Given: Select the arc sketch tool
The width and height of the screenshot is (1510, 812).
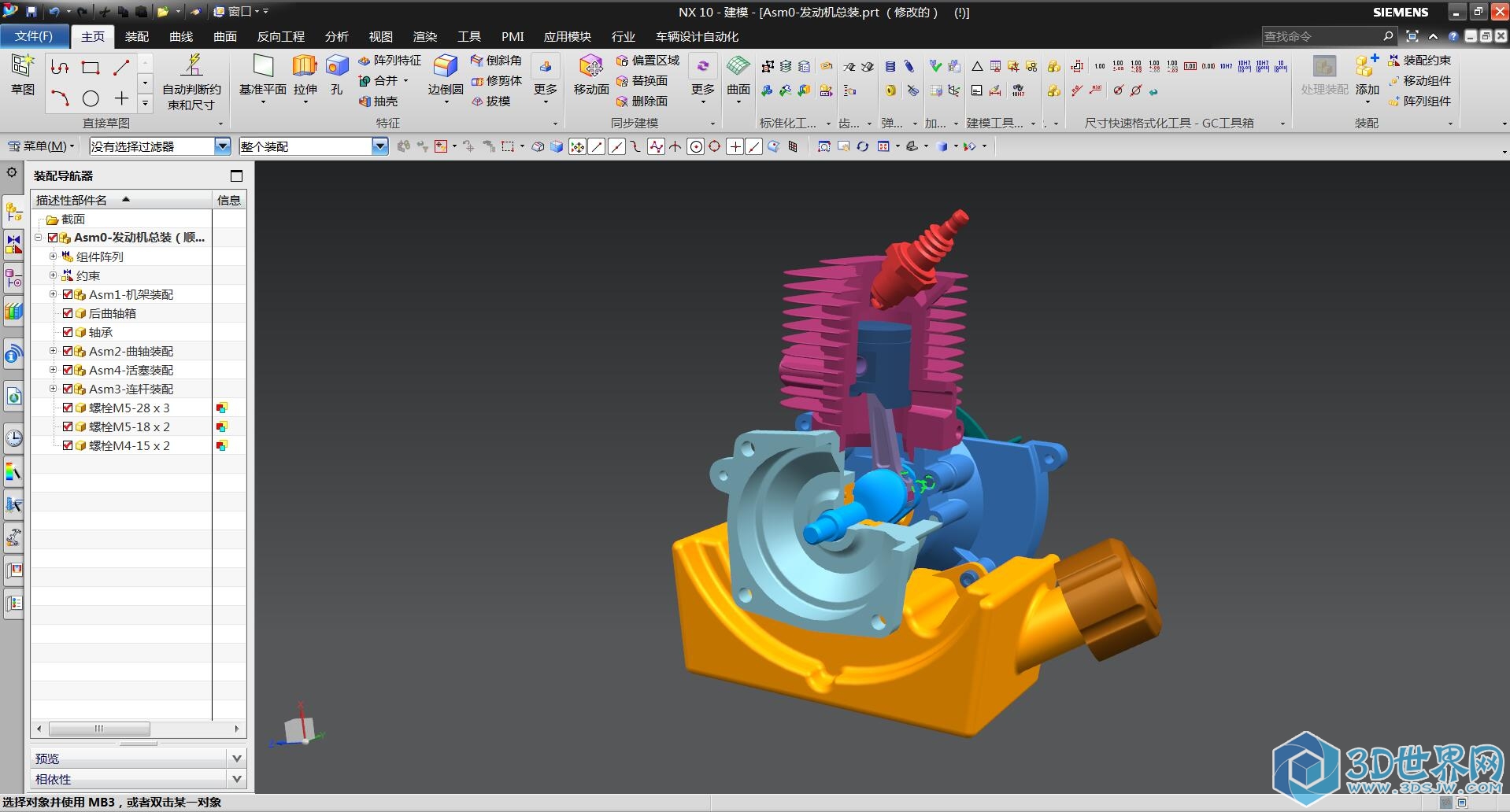Looking at the screenshot, I should 60,98.
